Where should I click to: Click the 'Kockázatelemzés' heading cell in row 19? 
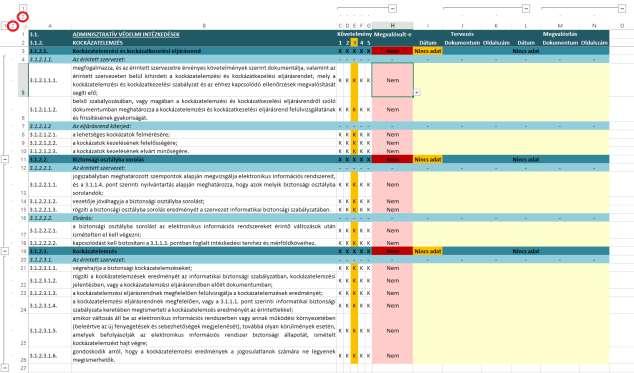[204, 251]
